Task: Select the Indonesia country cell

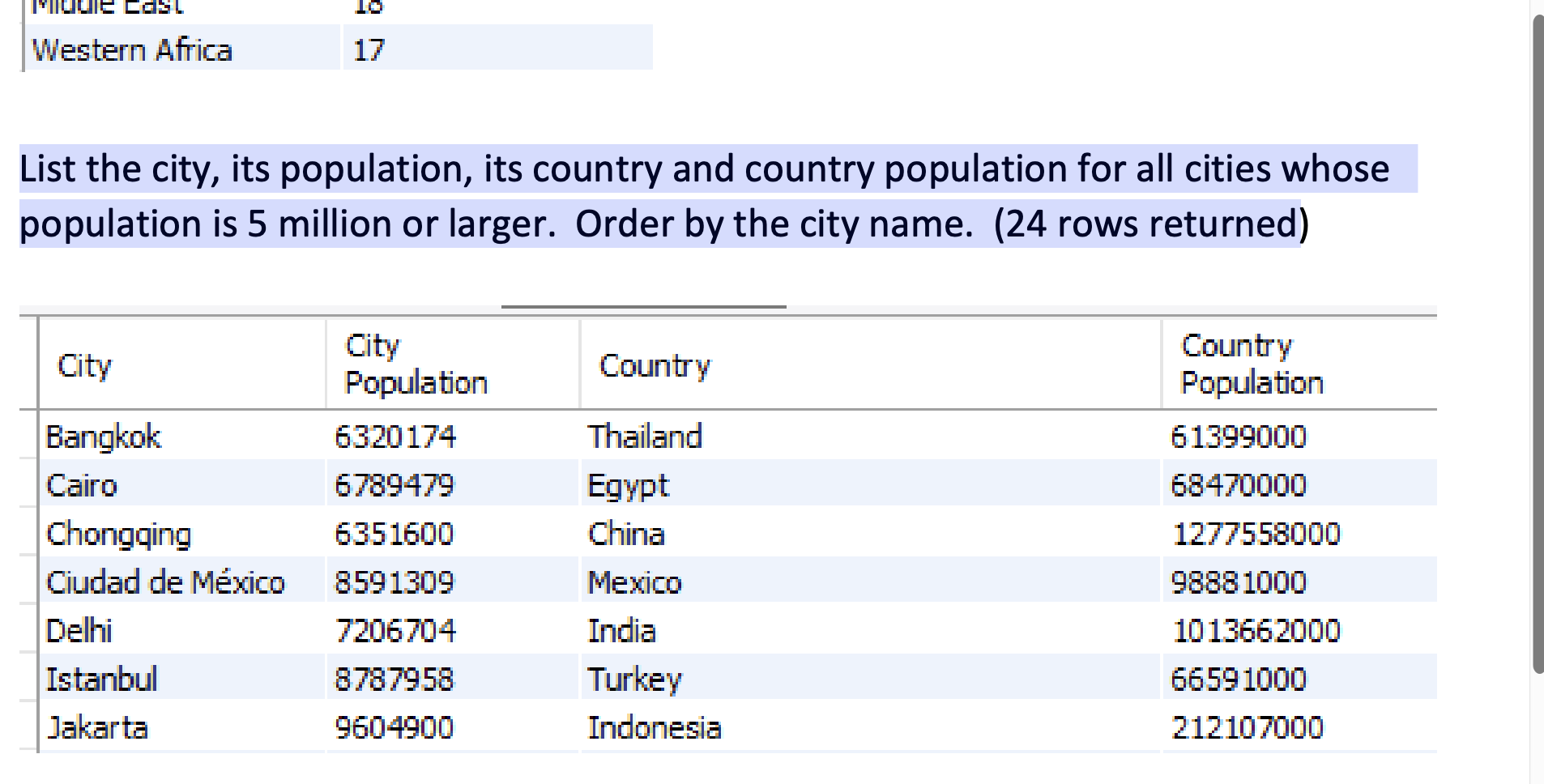Action: pos(653,727)
